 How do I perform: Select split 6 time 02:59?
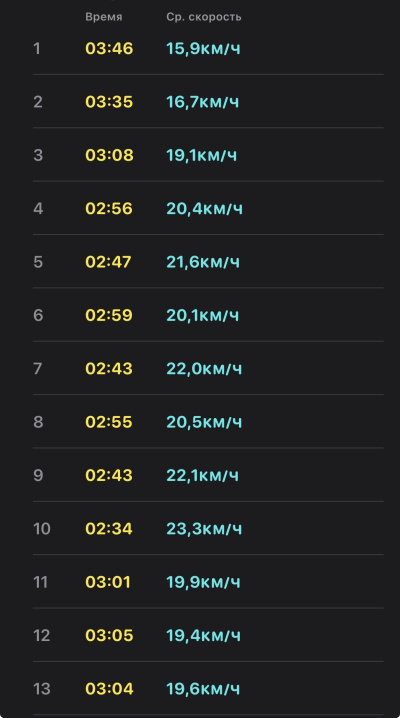coord(109,315)
